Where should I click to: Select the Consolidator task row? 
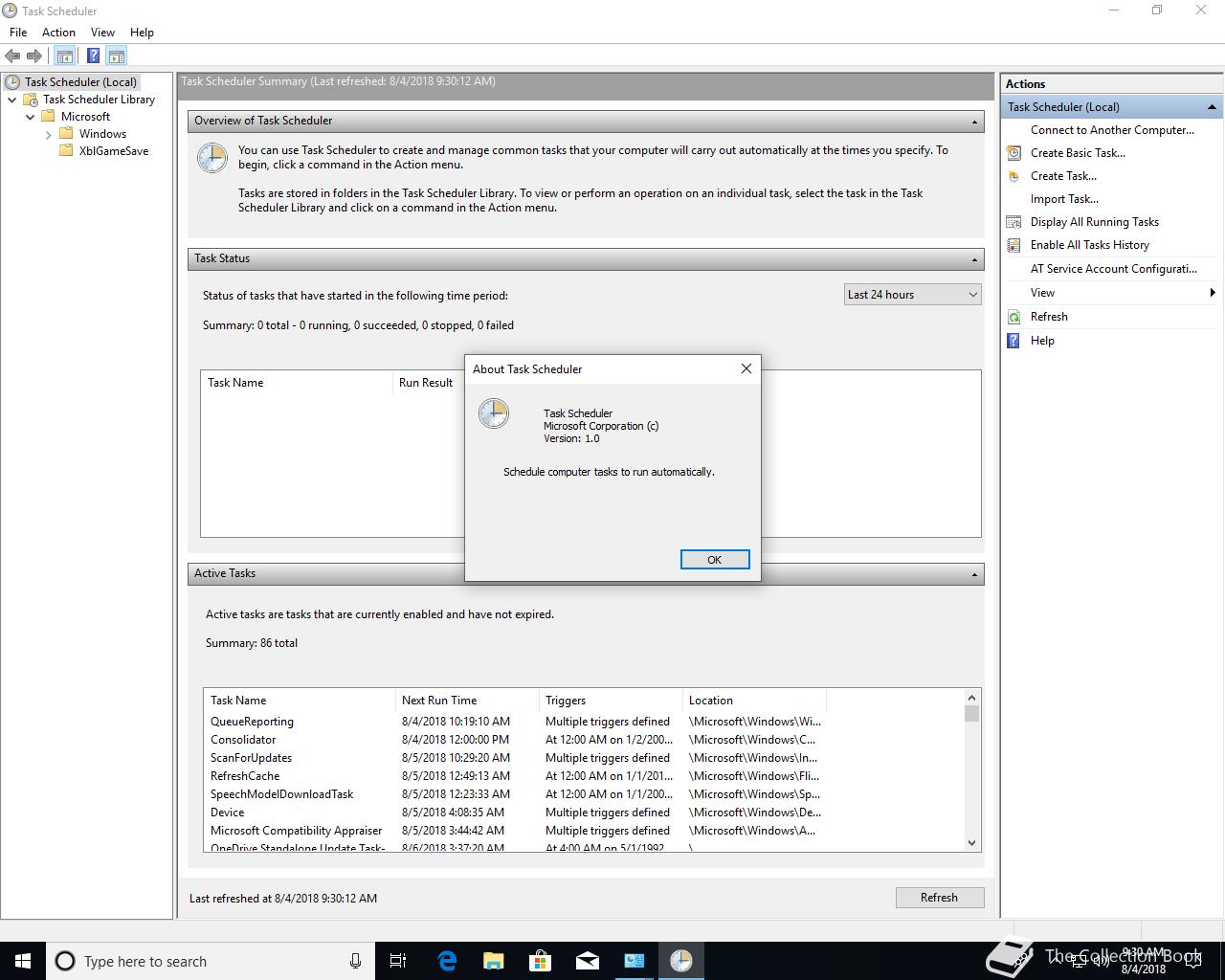click(x=516, y=740)
